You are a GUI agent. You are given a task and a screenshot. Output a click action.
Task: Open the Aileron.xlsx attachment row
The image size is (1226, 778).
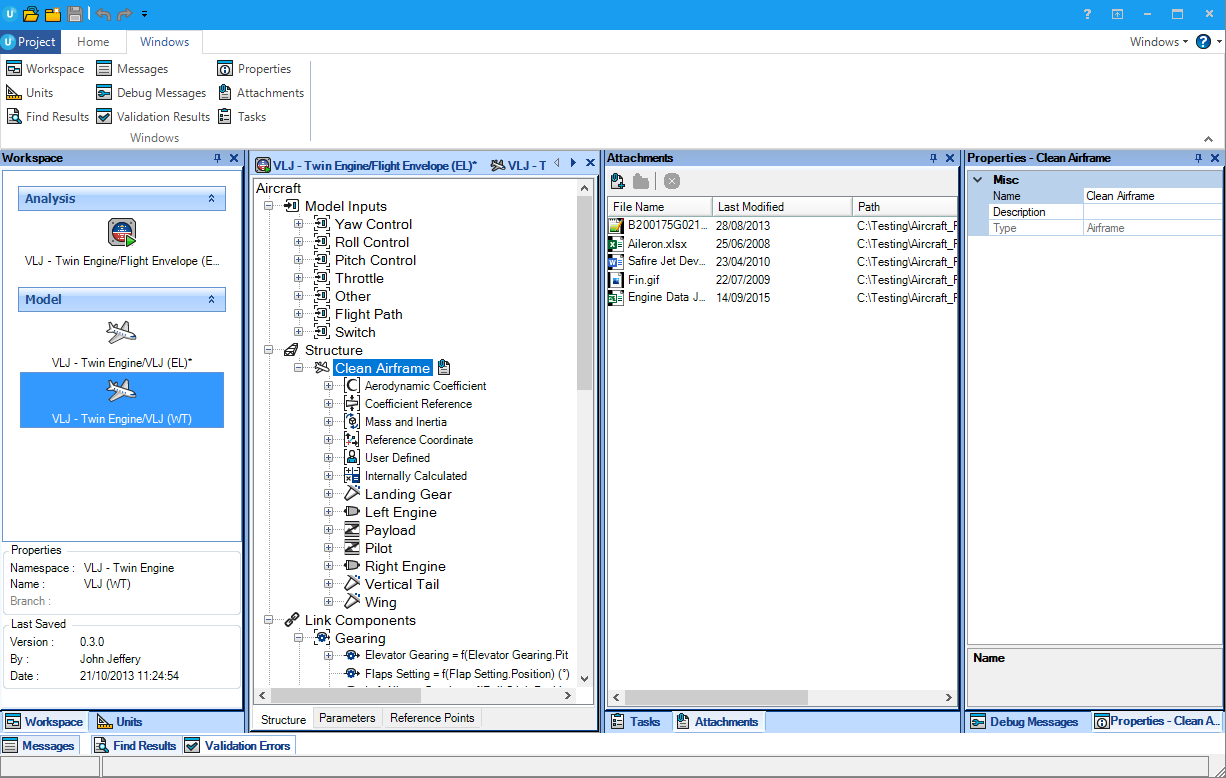(x=782, y=244)
